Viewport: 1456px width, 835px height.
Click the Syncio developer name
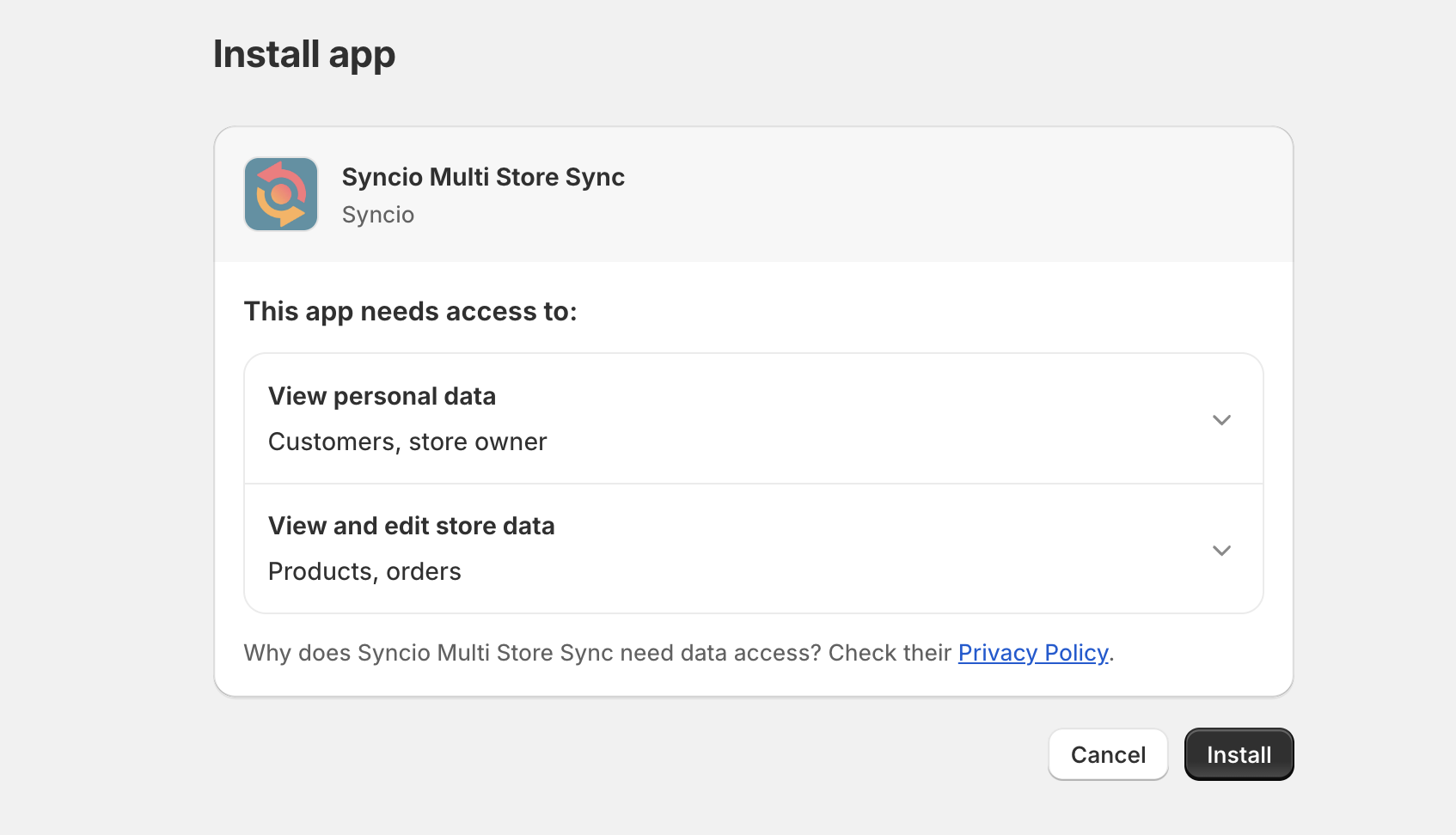coord(378,215)
